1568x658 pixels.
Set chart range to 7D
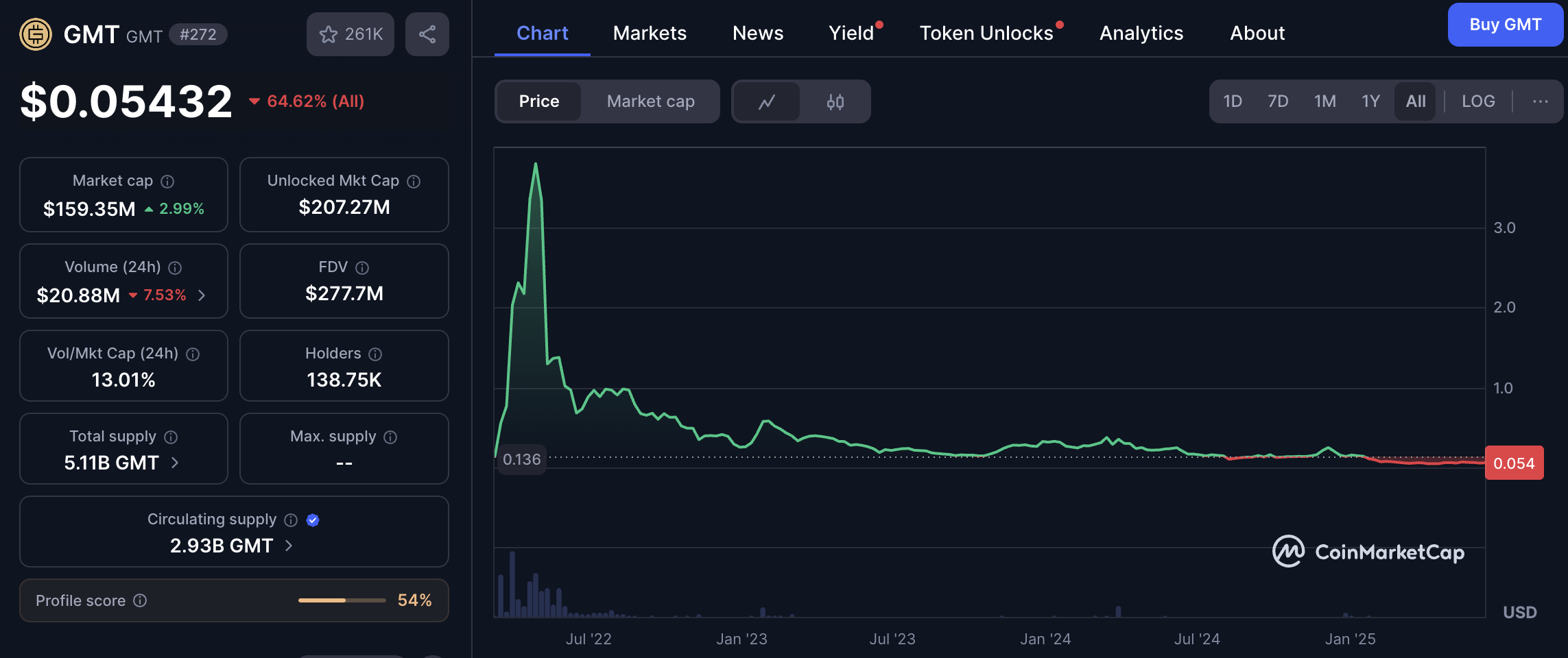pos(1278,101)
